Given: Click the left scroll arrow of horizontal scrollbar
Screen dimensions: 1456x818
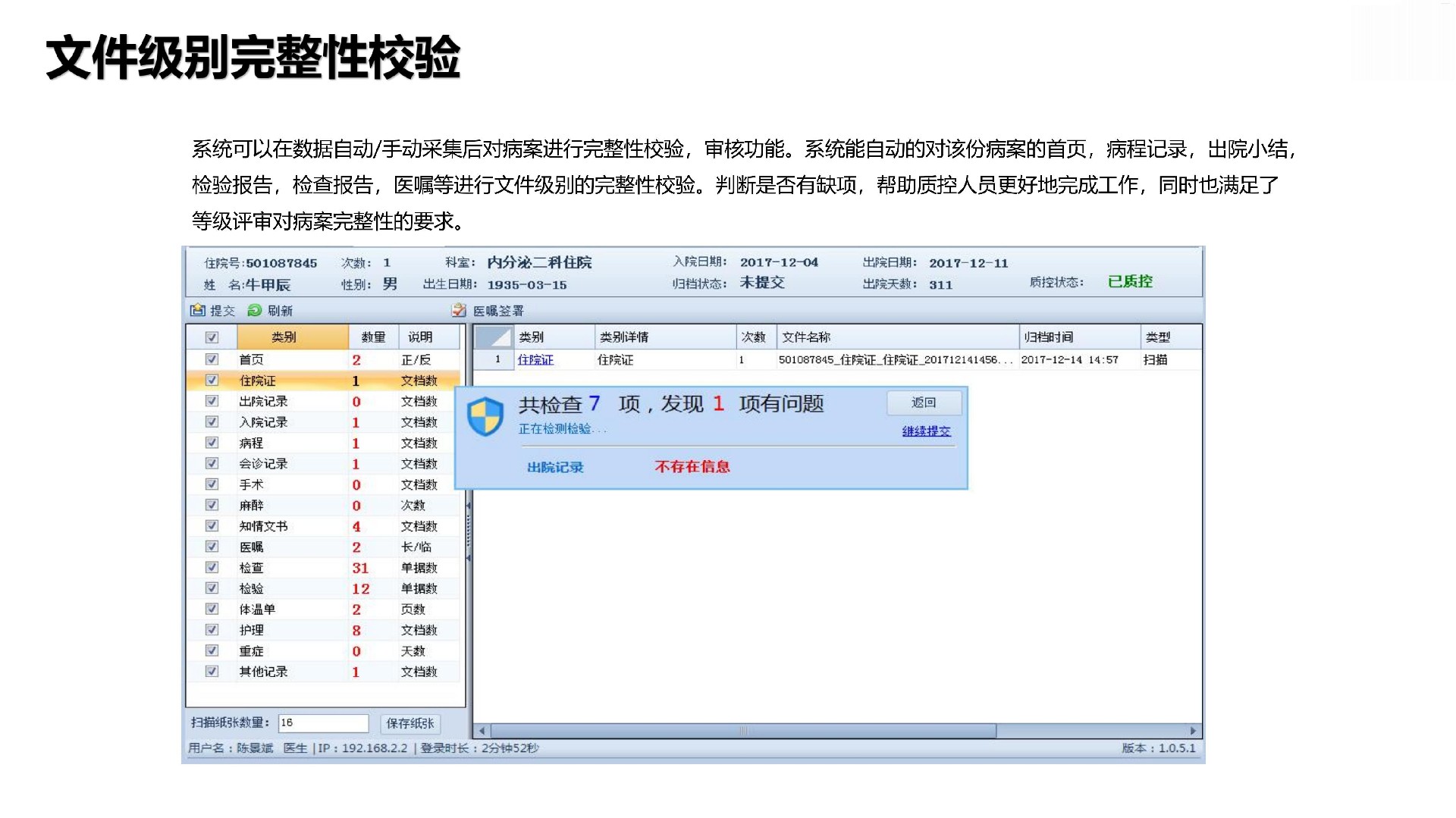Looking at the screenshot, I should click(x=482, y=731).
